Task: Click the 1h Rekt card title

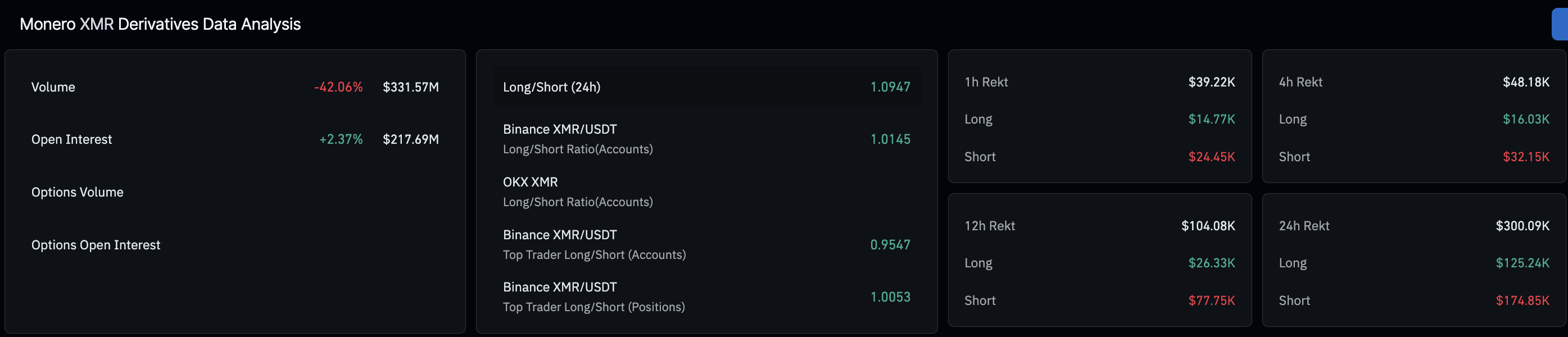Action: coord(986,82)
